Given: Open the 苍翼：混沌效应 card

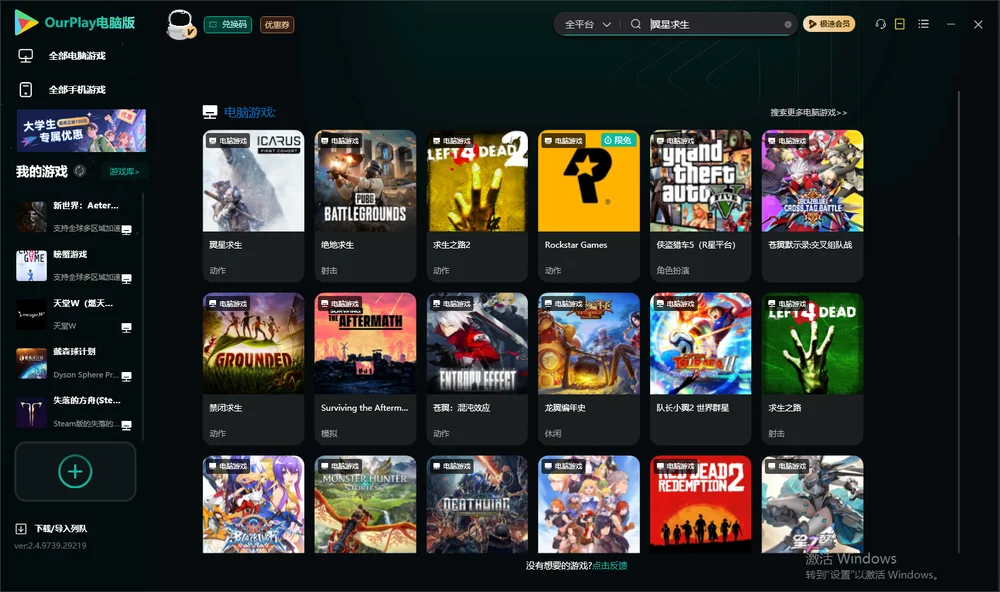Looking at the screenshot, I should click(477, 369).
